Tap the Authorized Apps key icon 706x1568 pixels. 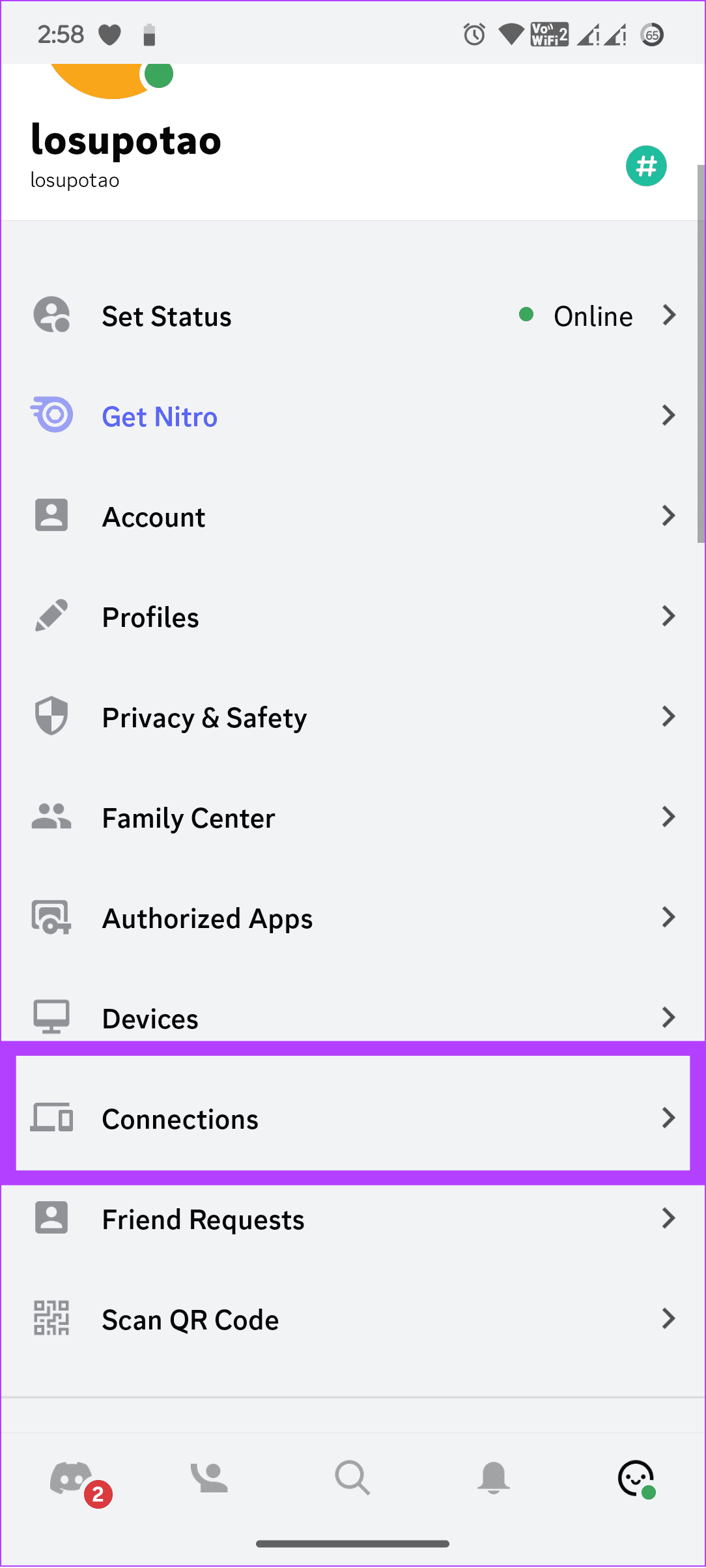point(51,917)
